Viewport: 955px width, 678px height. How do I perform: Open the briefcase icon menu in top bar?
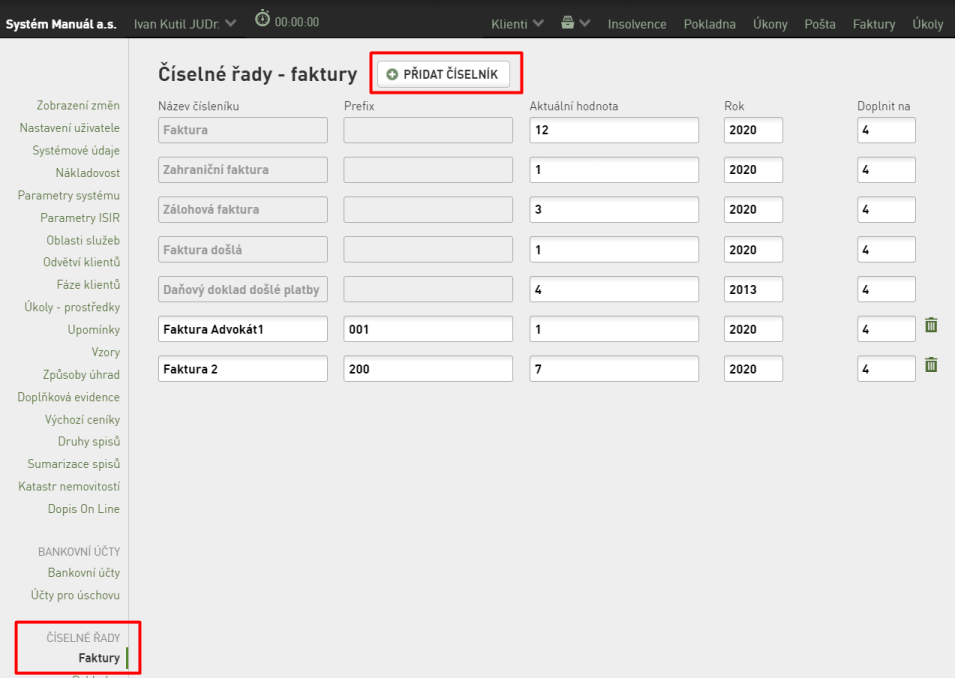(567, 23)
